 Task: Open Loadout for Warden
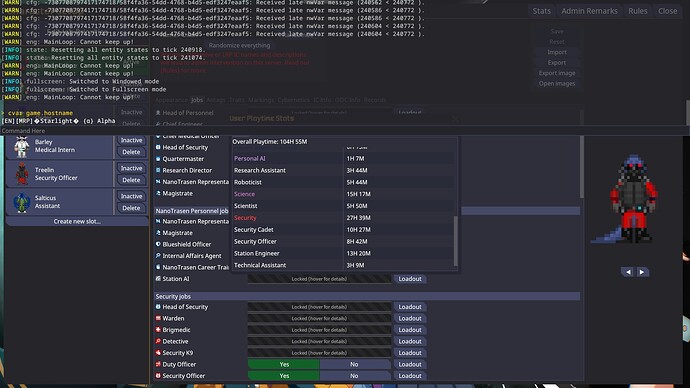(410, 318)
